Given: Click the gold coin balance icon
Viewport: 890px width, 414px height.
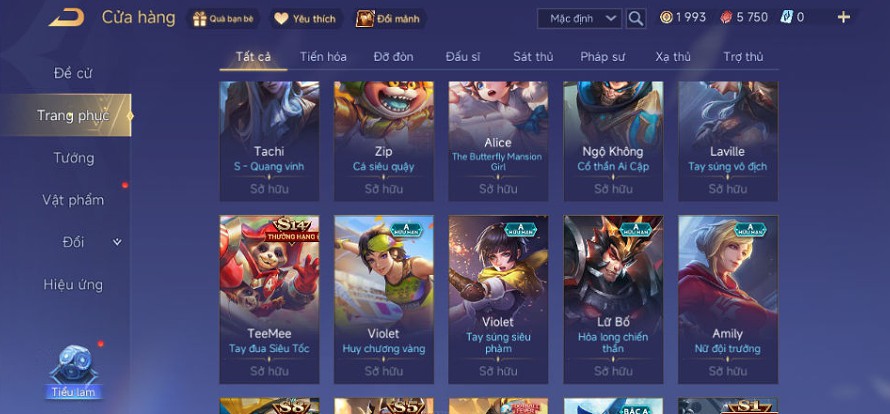Looking at the screenshot, I should (x=666, y=18).
